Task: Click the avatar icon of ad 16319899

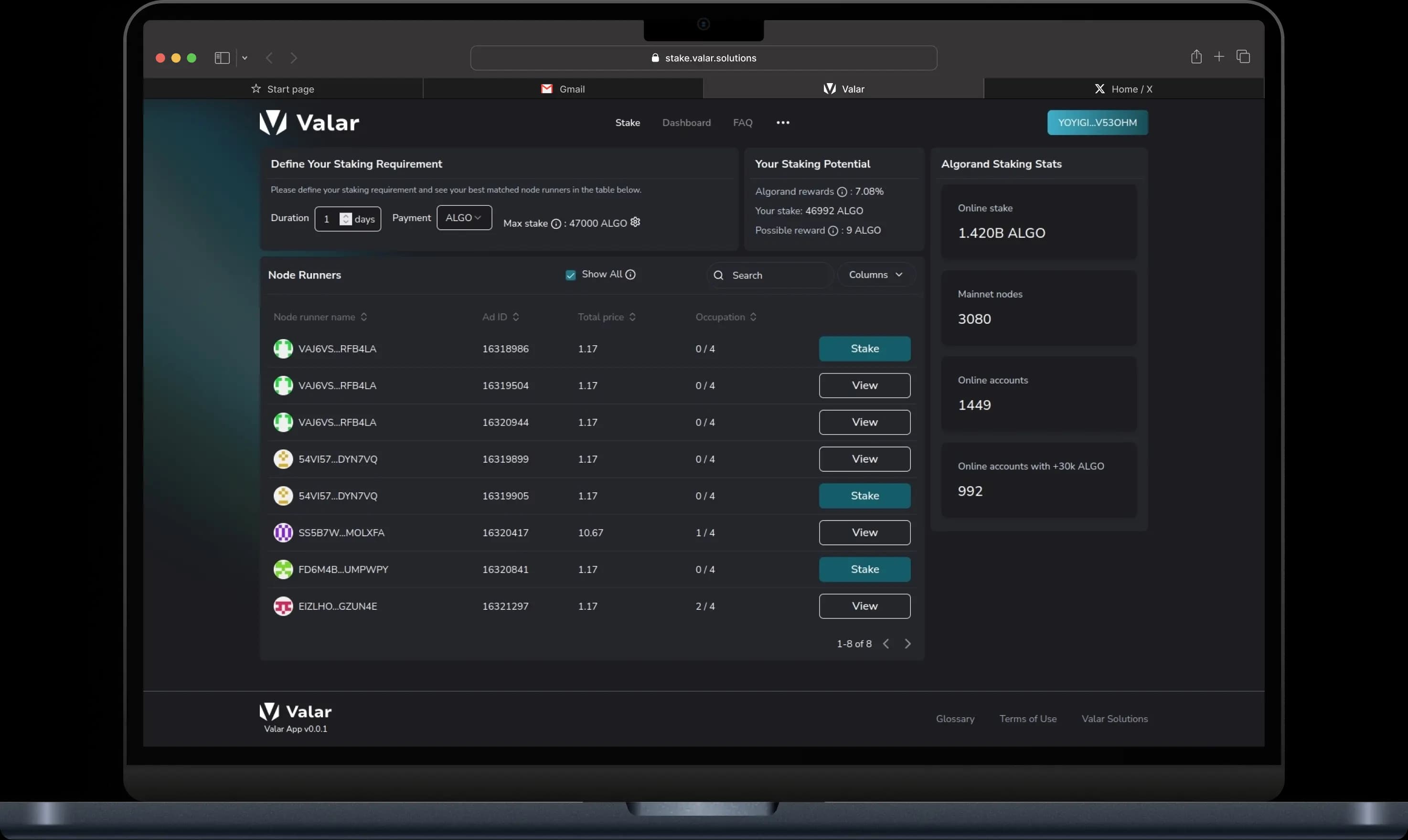Action: point(283,459)
